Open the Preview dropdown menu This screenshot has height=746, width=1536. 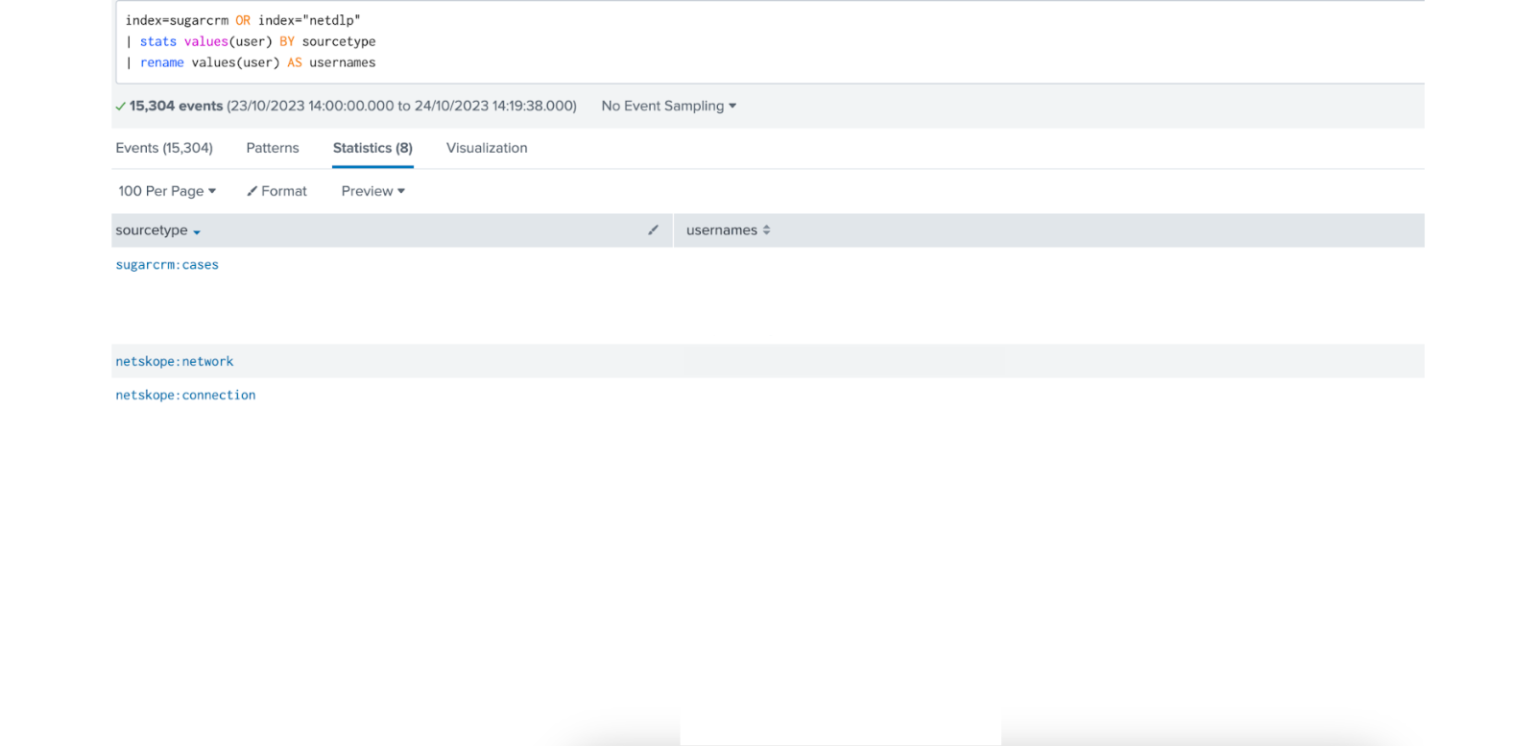(373, 191)
